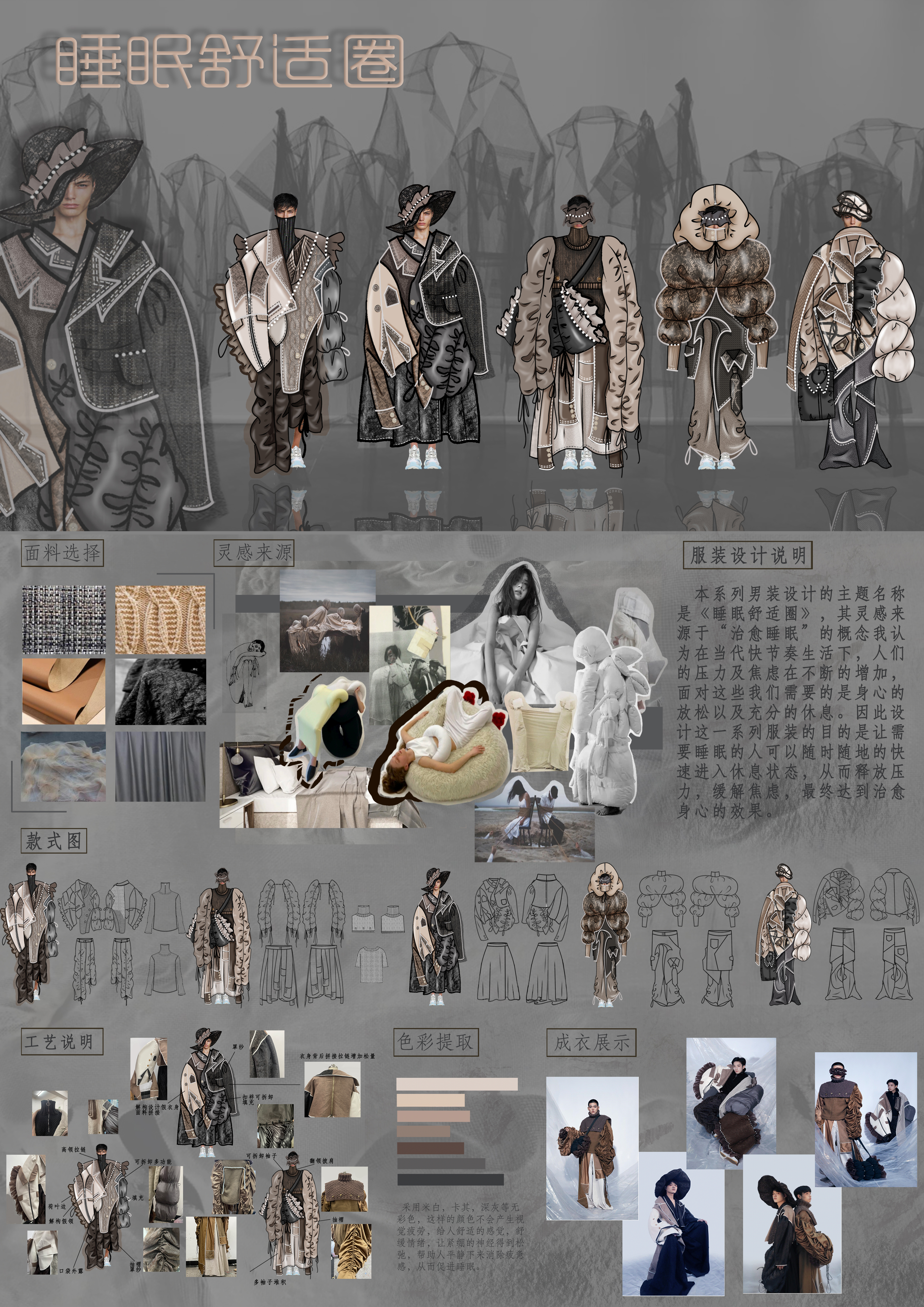The height and width of the screenshot is (1307, 924).
Task: Click the 面料选择 section heading
Action: pyautogui.click(x=63, y=553)
